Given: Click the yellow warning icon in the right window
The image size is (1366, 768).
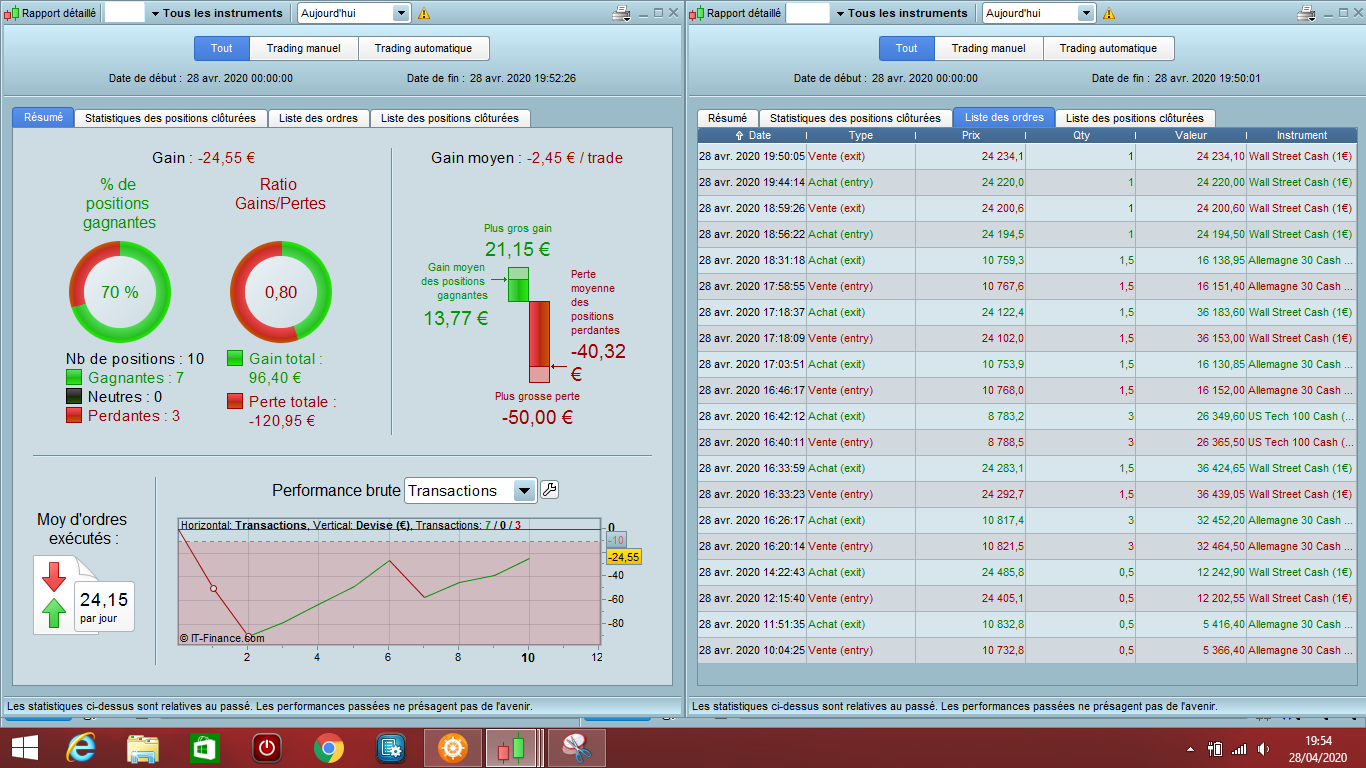Looking at the screenshot, I should pos(1109,14).
